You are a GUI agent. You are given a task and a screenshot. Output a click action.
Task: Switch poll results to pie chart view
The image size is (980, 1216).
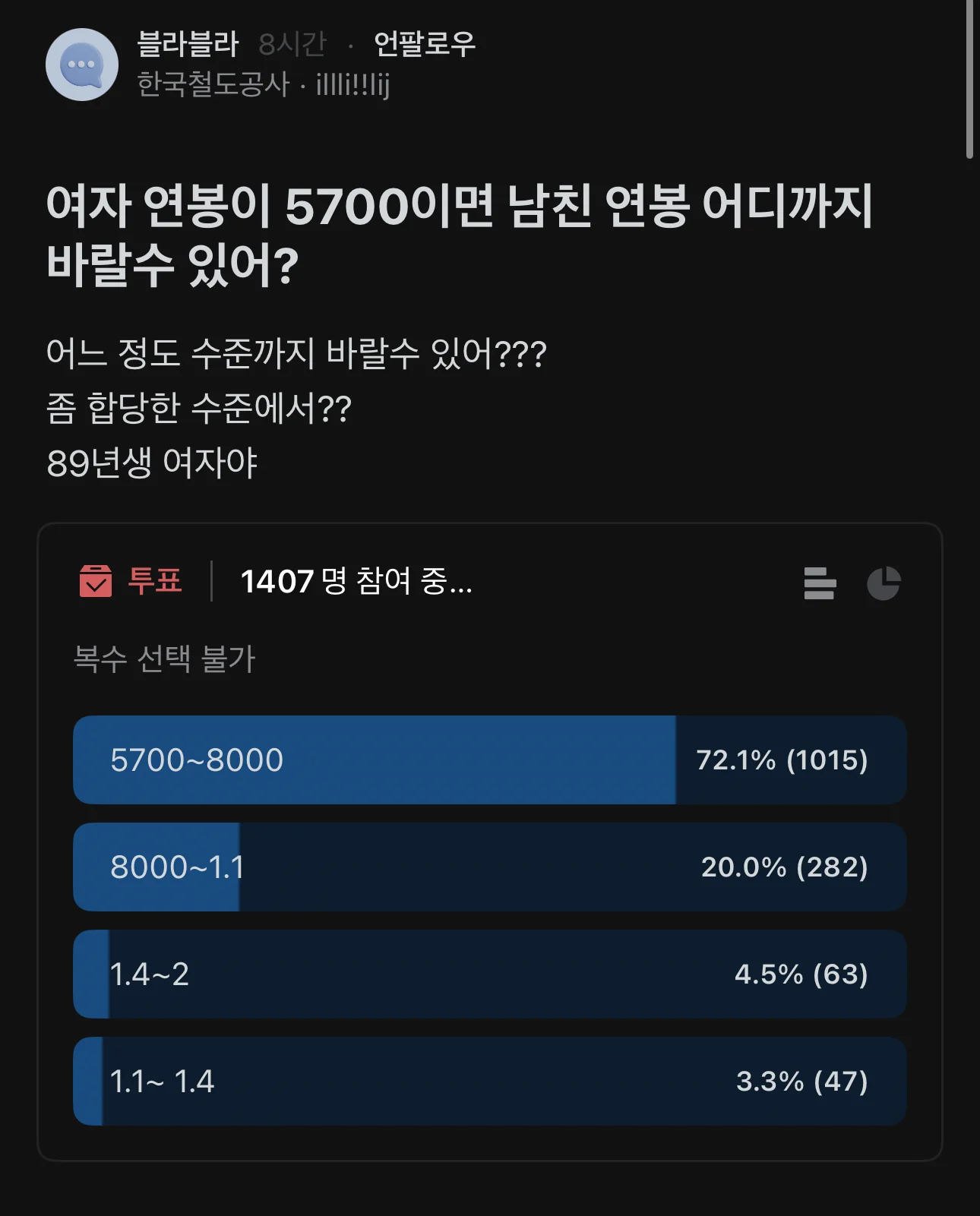[x=884, y=583]
